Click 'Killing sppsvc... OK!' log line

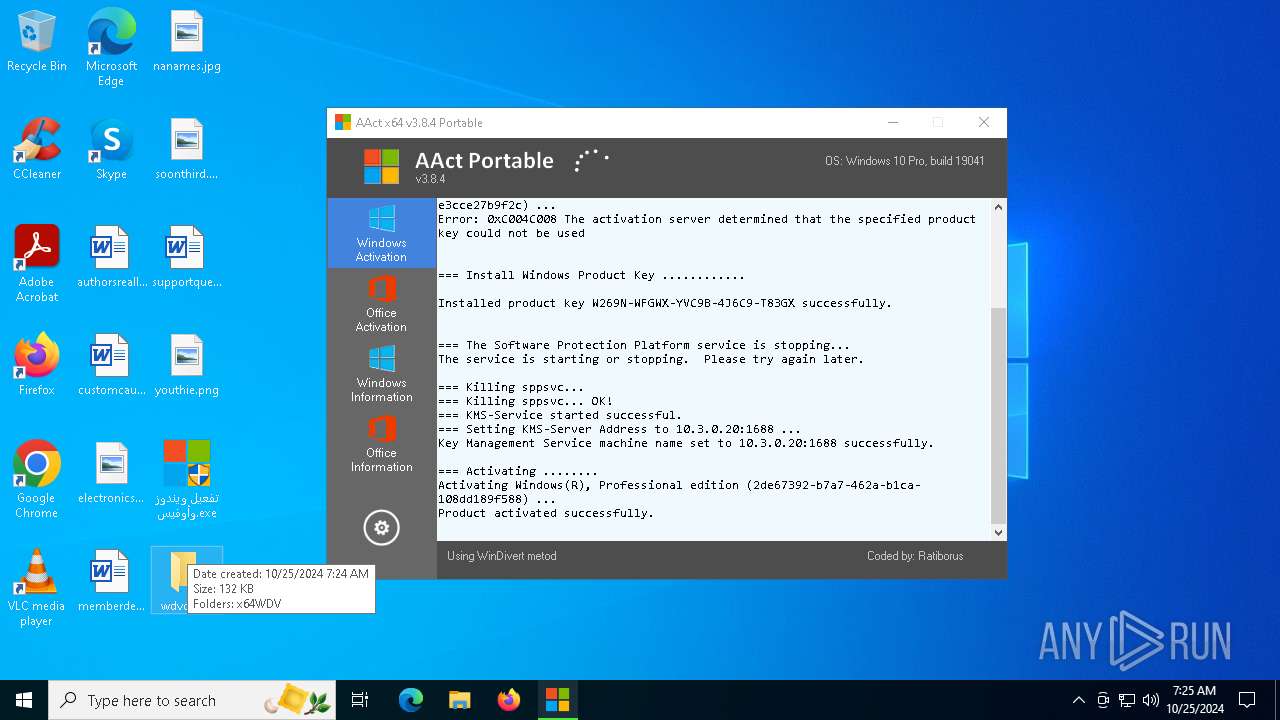click(x=525, y=401)
